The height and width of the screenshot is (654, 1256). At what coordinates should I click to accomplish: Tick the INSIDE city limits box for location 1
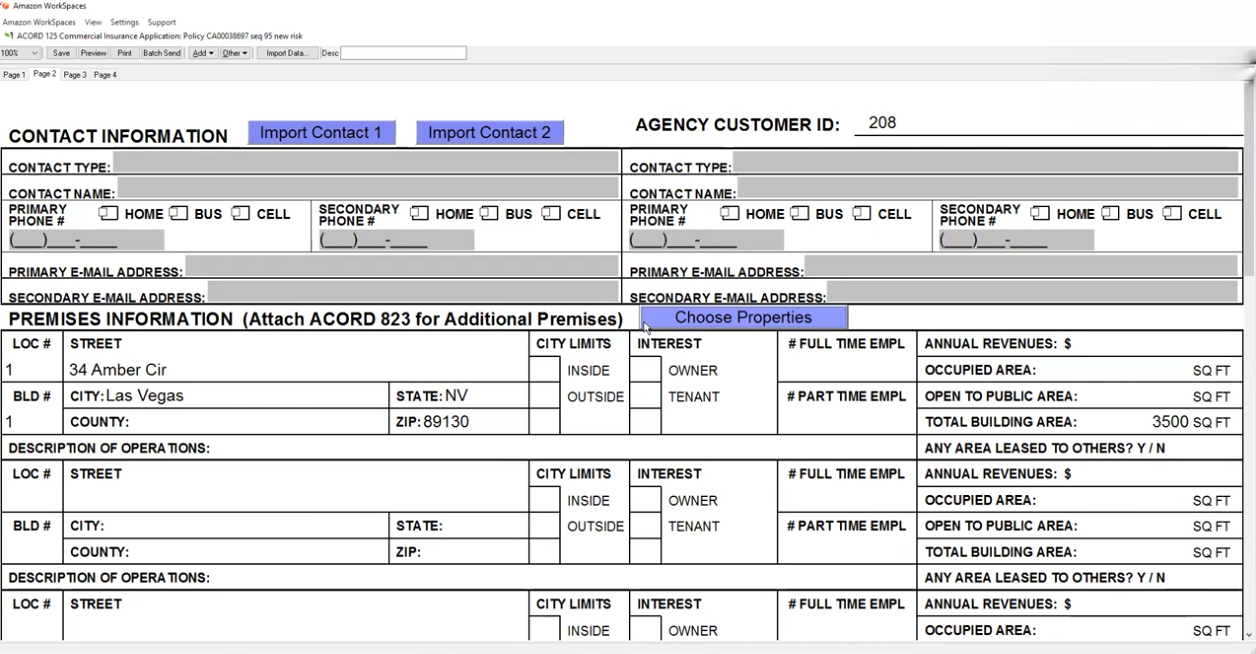(x=545, y=370)
